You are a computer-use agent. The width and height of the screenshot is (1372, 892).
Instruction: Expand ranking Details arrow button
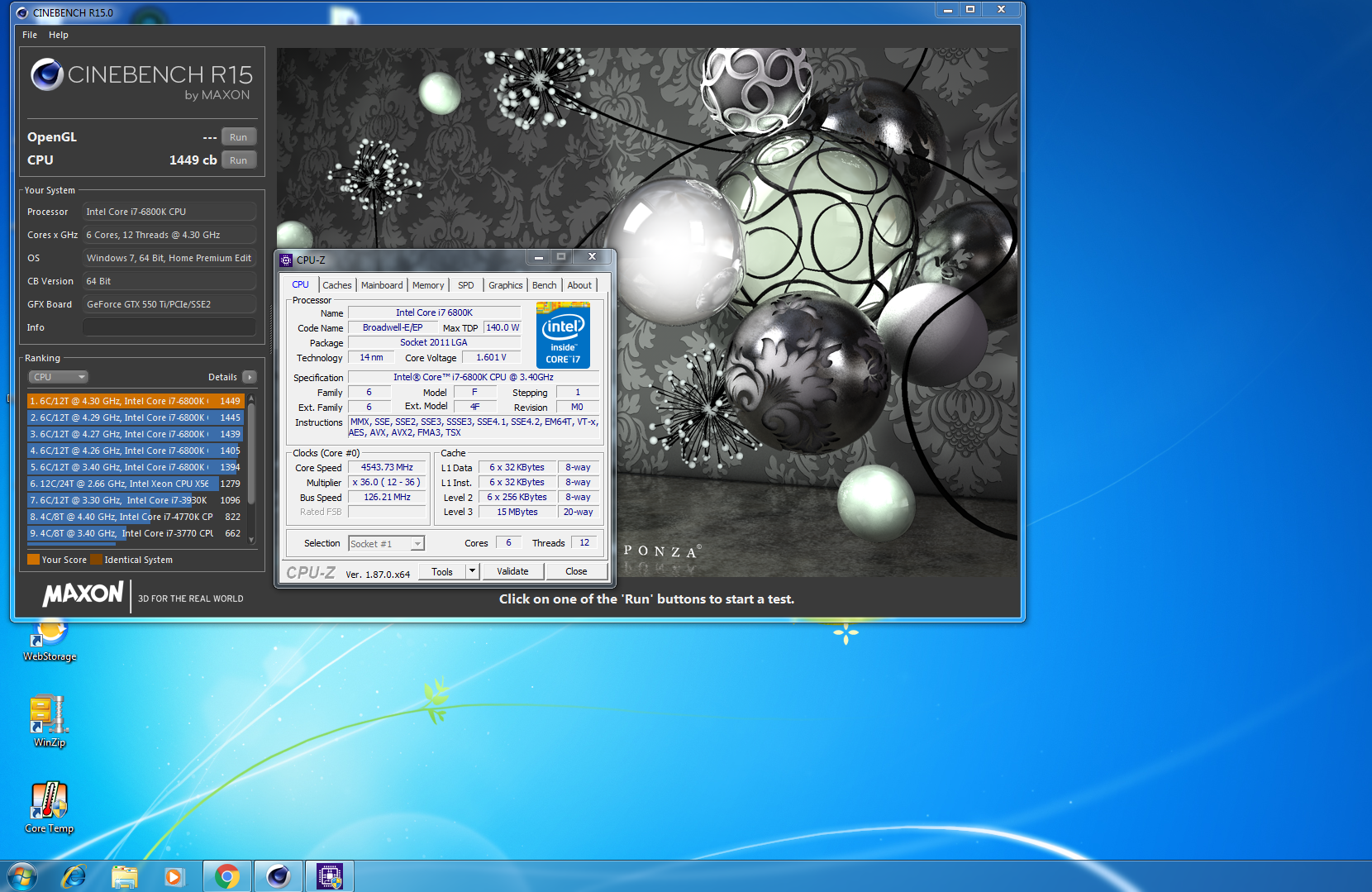[x=250, y=377]
